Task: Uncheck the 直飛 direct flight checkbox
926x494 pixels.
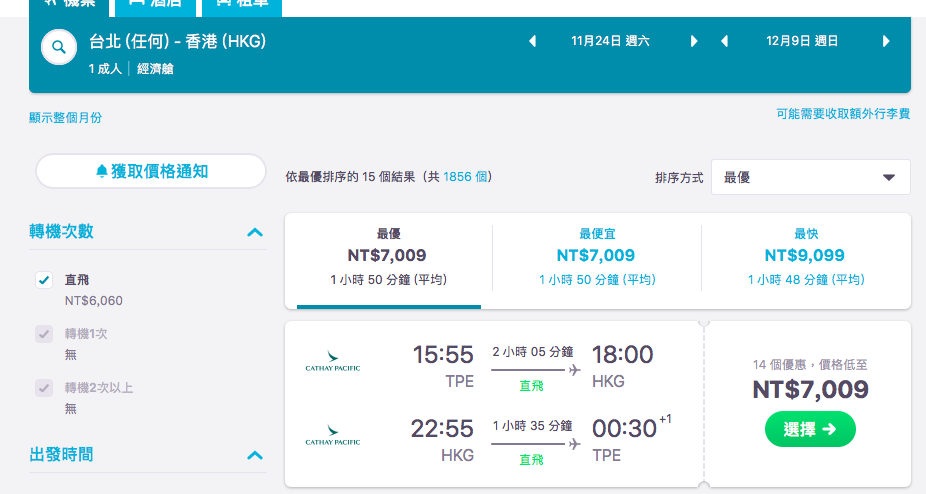Action: coord(44,280)
